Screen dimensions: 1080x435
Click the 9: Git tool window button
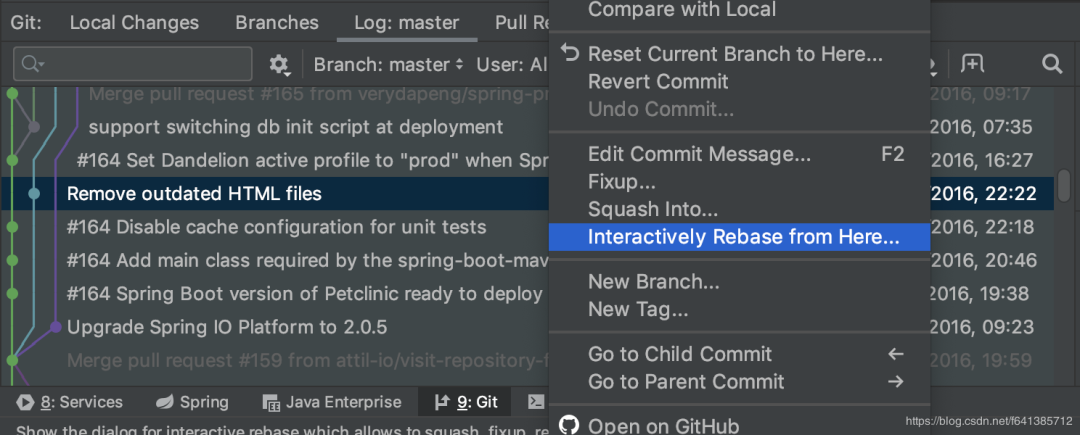coord(466,402)
